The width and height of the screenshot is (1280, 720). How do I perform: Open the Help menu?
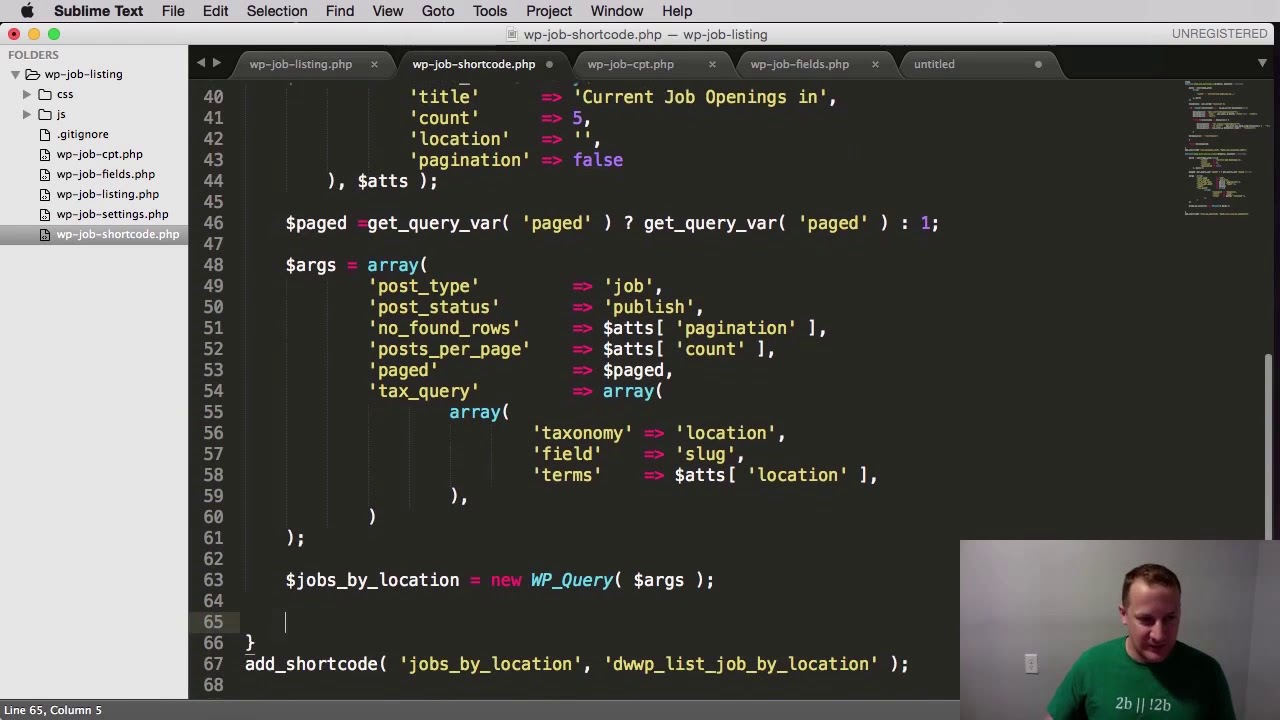click(677, 11)
